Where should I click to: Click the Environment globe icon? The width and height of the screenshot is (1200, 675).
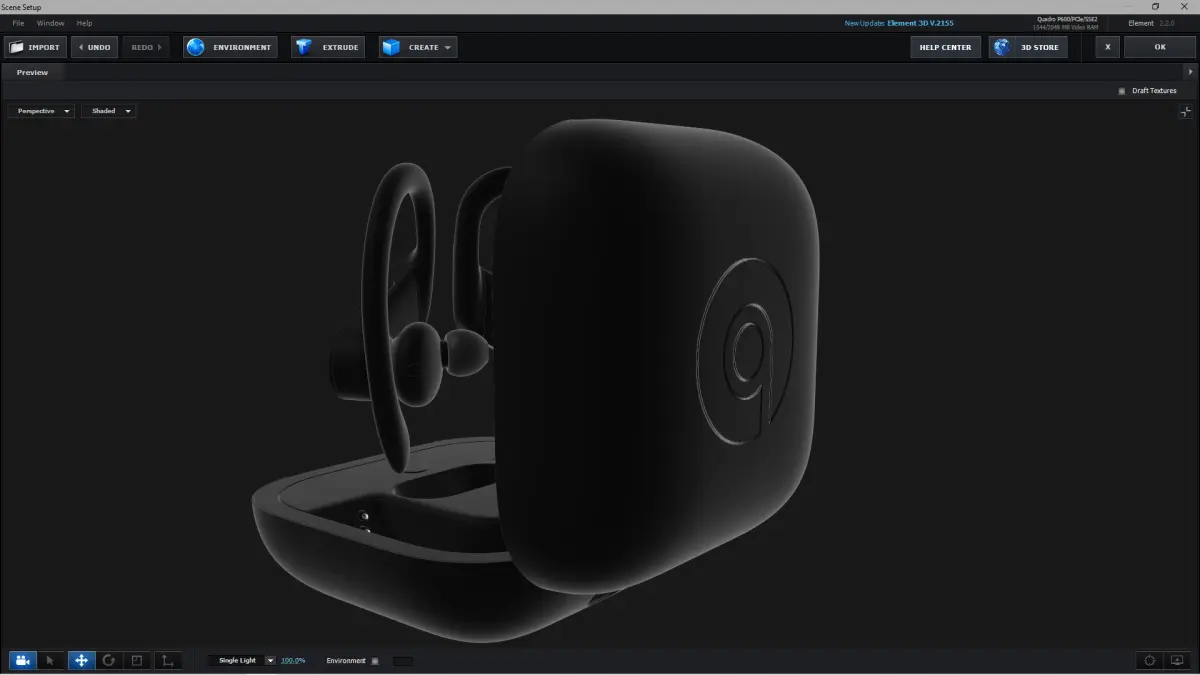tap(196, 47)
